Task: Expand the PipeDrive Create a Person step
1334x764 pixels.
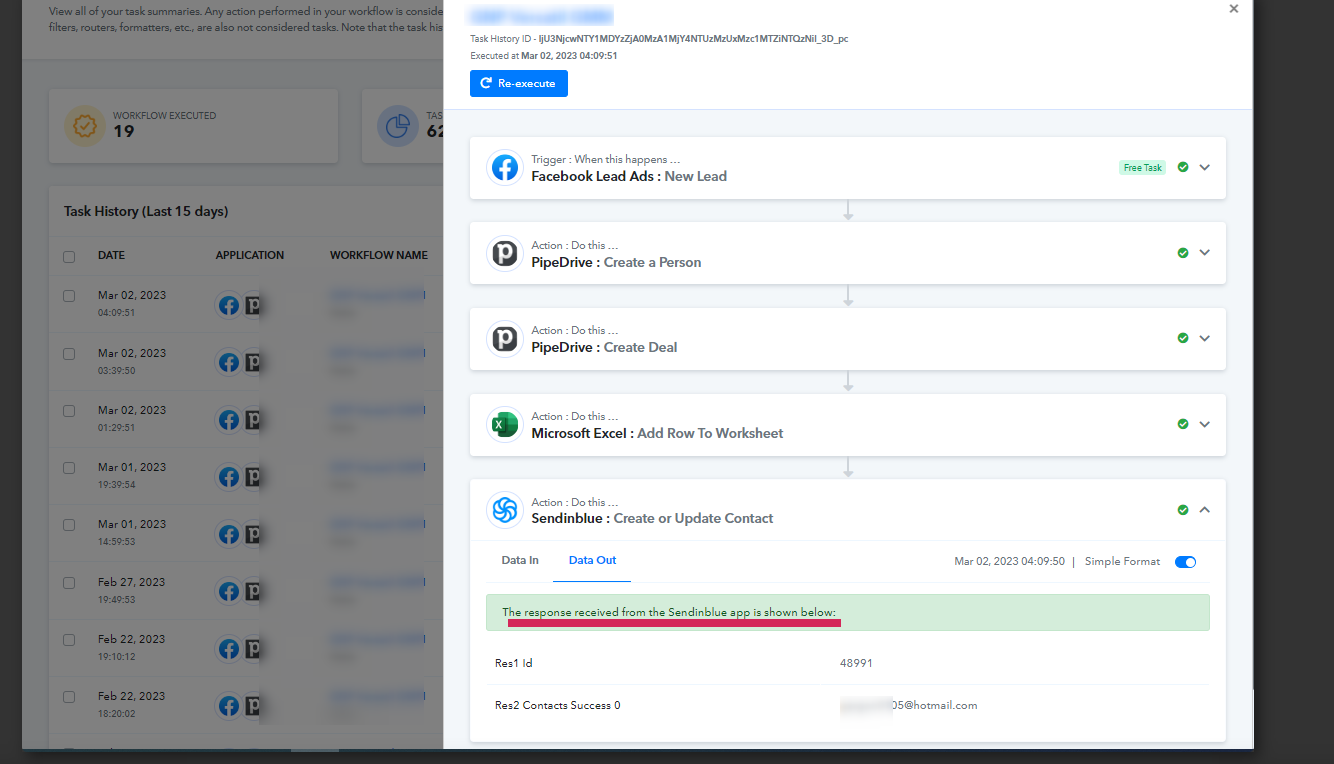Action: click(x=1205, y=253)
